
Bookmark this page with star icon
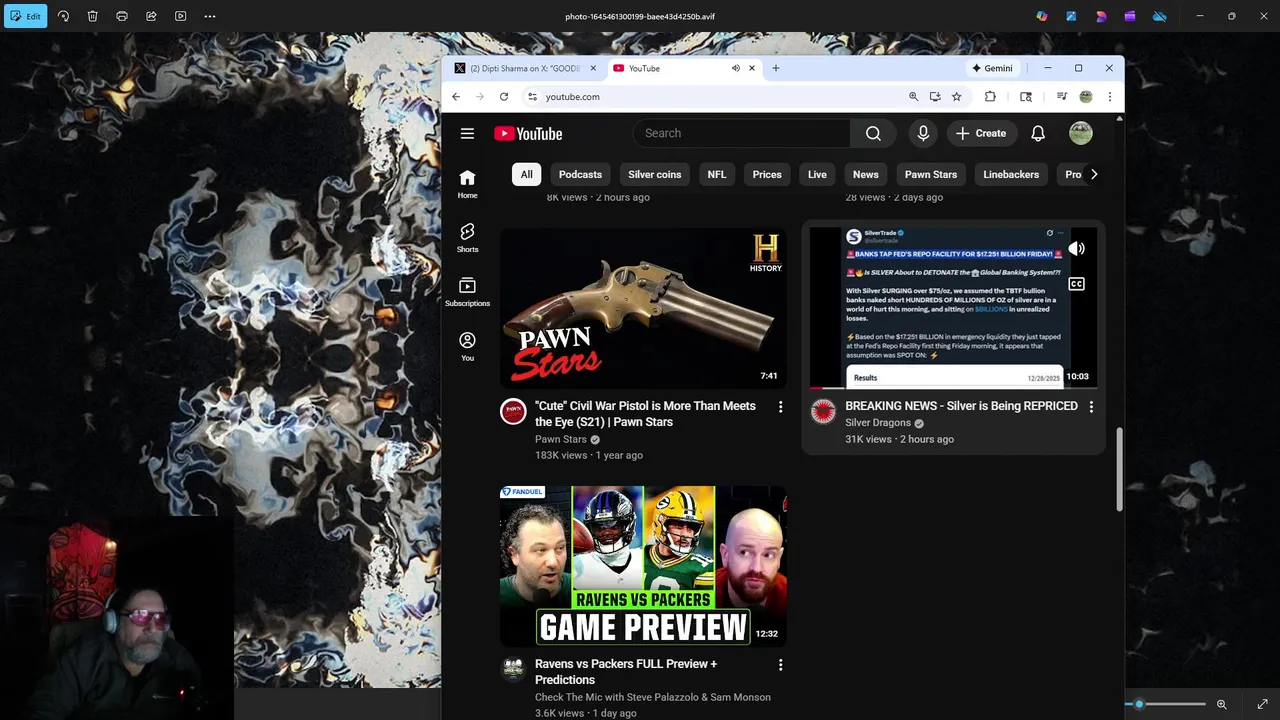(956, 97)
